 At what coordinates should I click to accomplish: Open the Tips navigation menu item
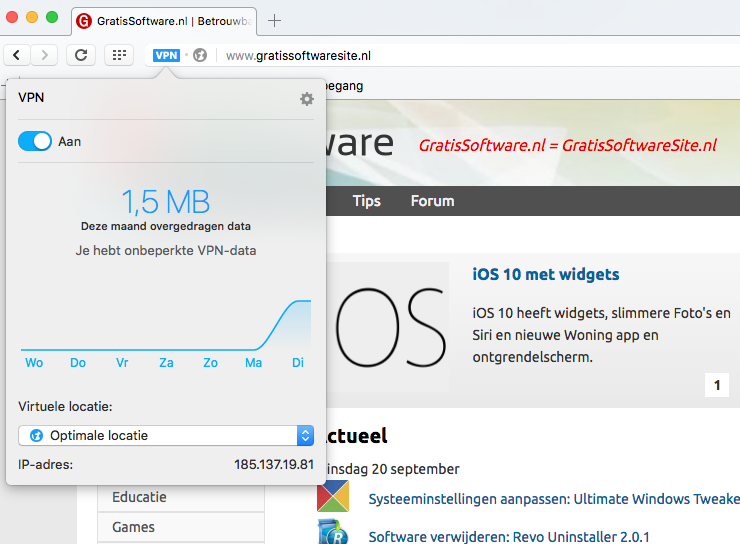[366, 201]
